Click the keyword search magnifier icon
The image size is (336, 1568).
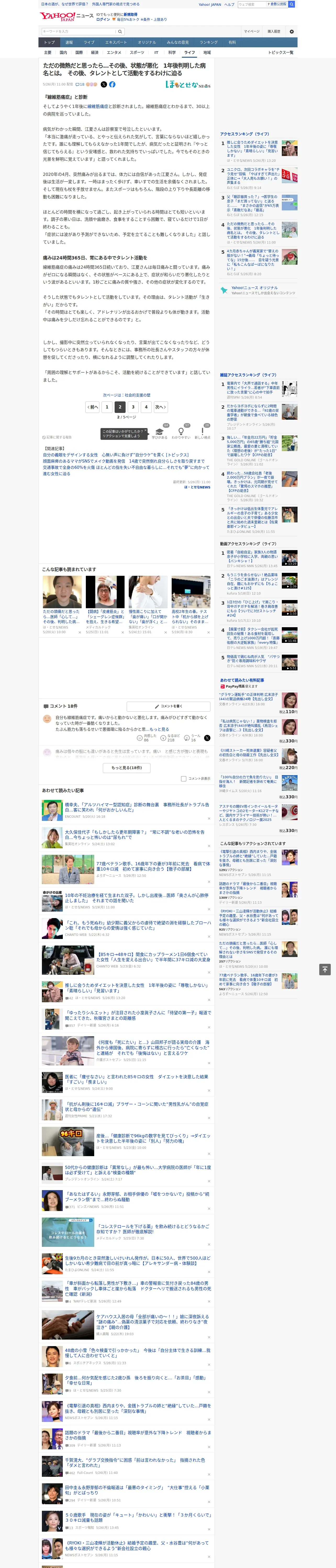click(120, 32)
